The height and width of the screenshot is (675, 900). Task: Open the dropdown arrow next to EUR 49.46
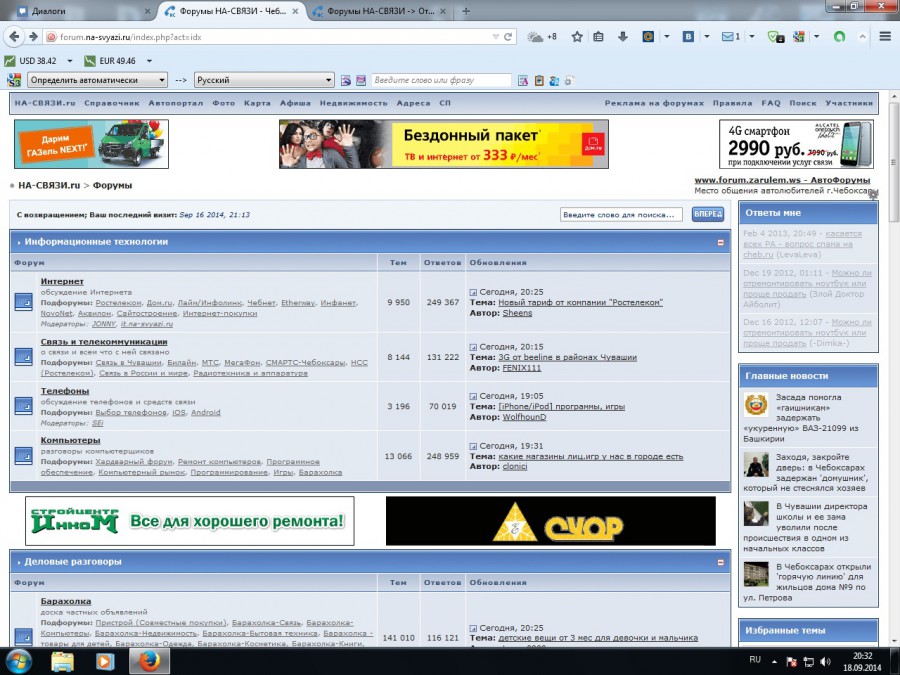[x=149, y=61]
